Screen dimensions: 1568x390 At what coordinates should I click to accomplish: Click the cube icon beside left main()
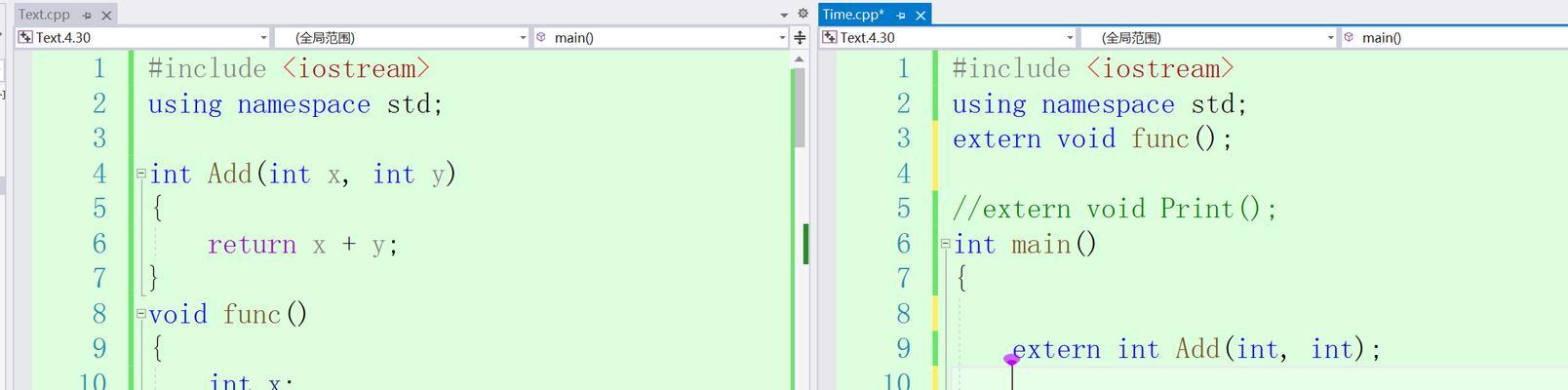point(541,37)
